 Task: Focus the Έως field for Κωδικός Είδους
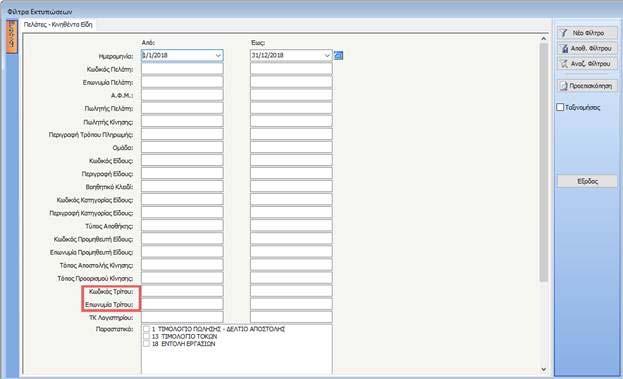pyautogui.click(x=291, y=160)
